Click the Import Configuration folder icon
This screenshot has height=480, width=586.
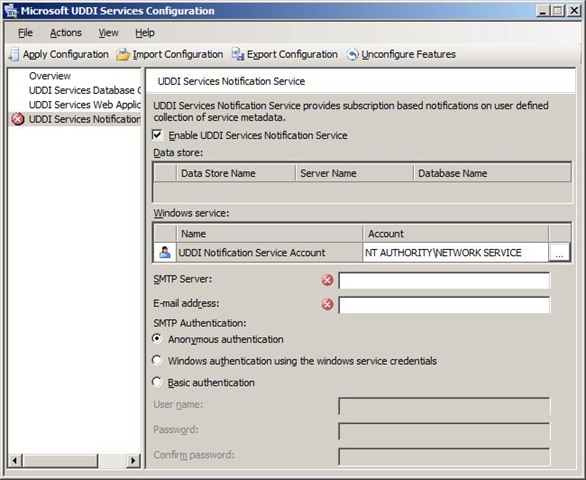coord(123,55)
